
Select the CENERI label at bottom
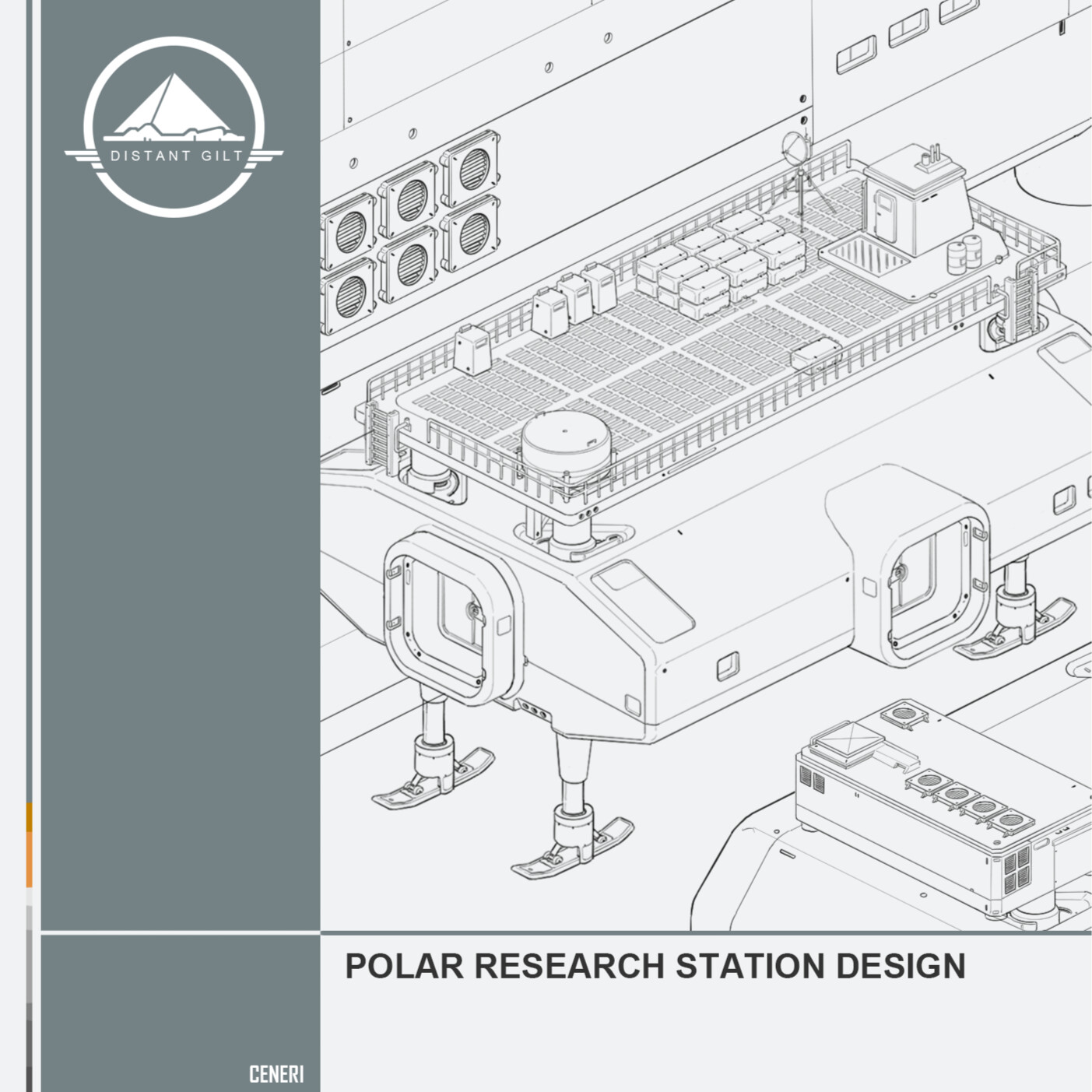[x=276, y=1074]
